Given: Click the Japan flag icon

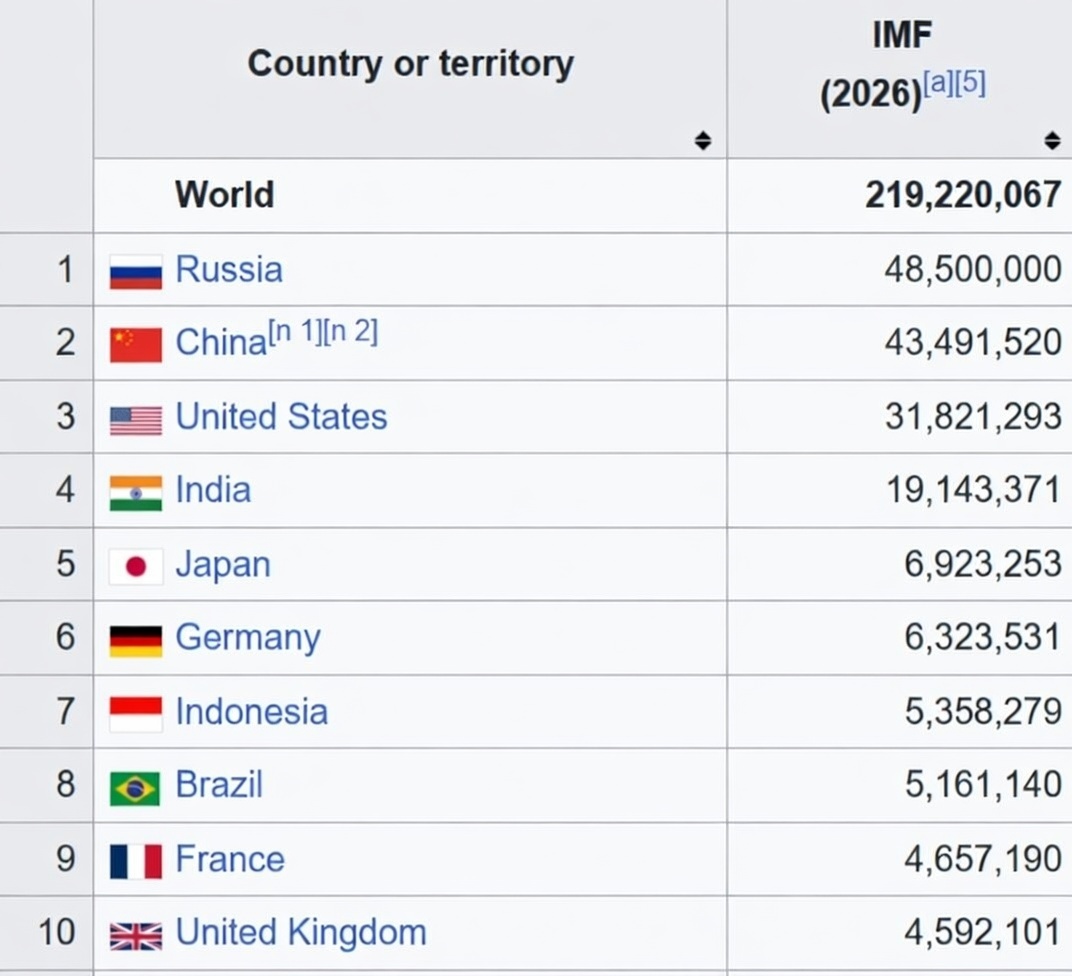Looking at the screenshot, I should pyautogui.click(x=135, y=564).
